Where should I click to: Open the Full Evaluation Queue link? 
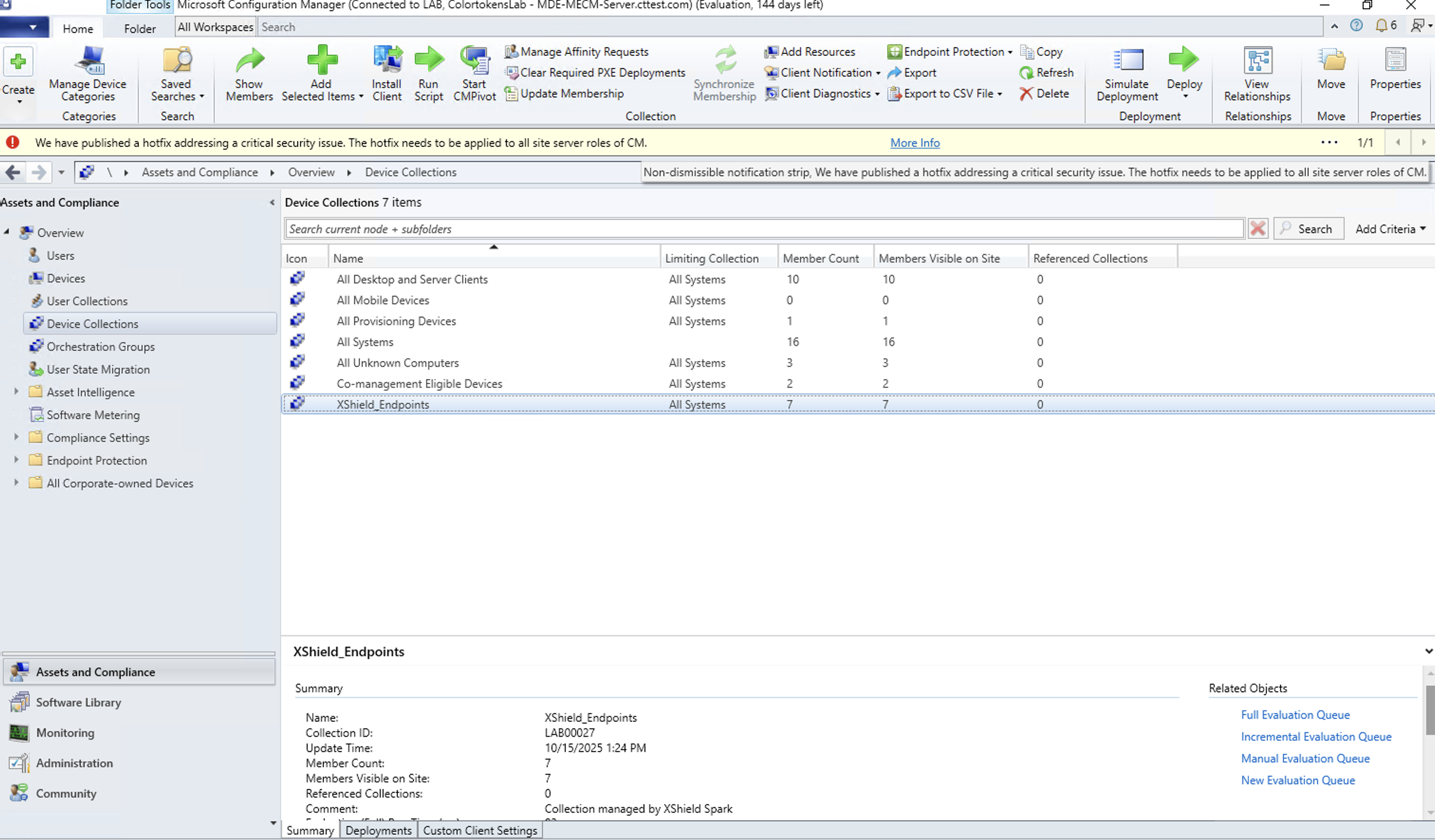(x=1295, y=714)
